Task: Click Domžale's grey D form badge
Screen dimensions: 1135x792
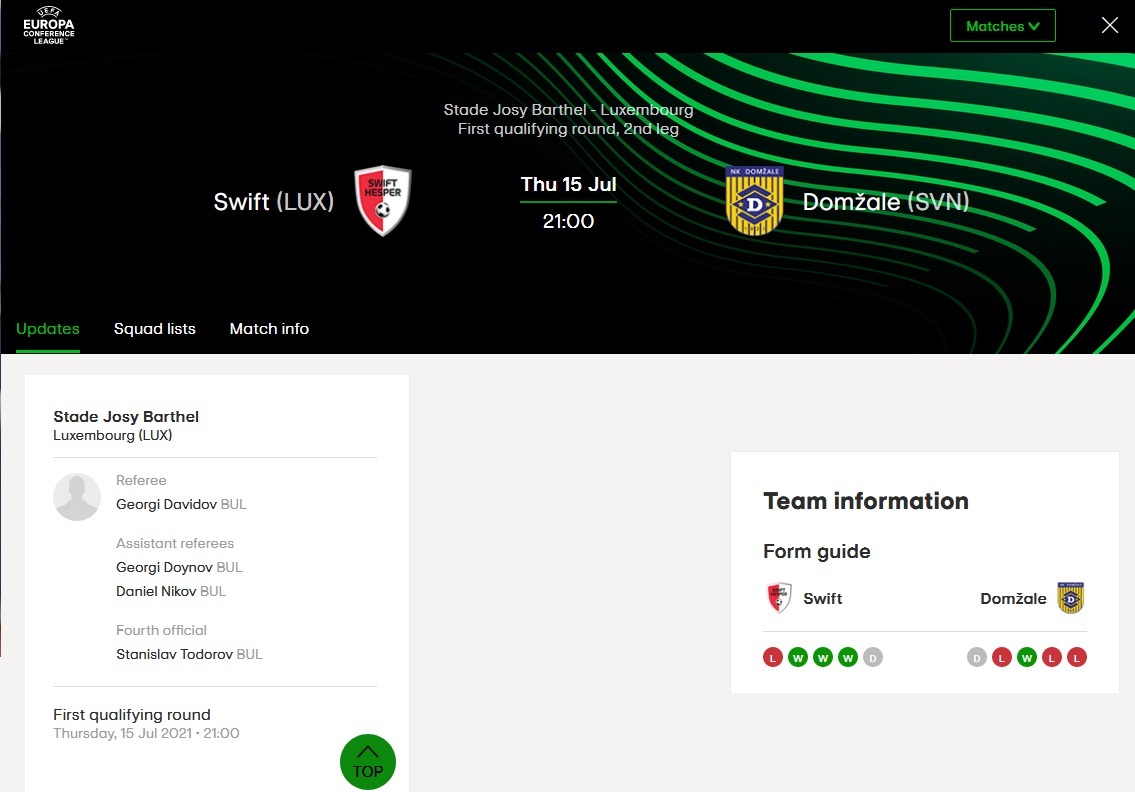Action: (977, 658)
